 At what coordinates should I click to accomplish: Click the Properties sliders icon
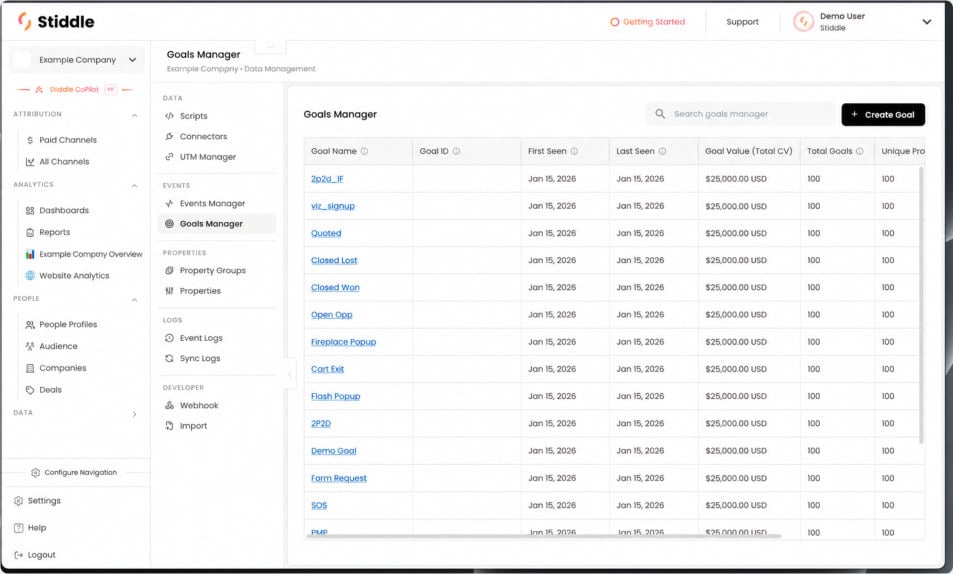click(x=170, y=291)
